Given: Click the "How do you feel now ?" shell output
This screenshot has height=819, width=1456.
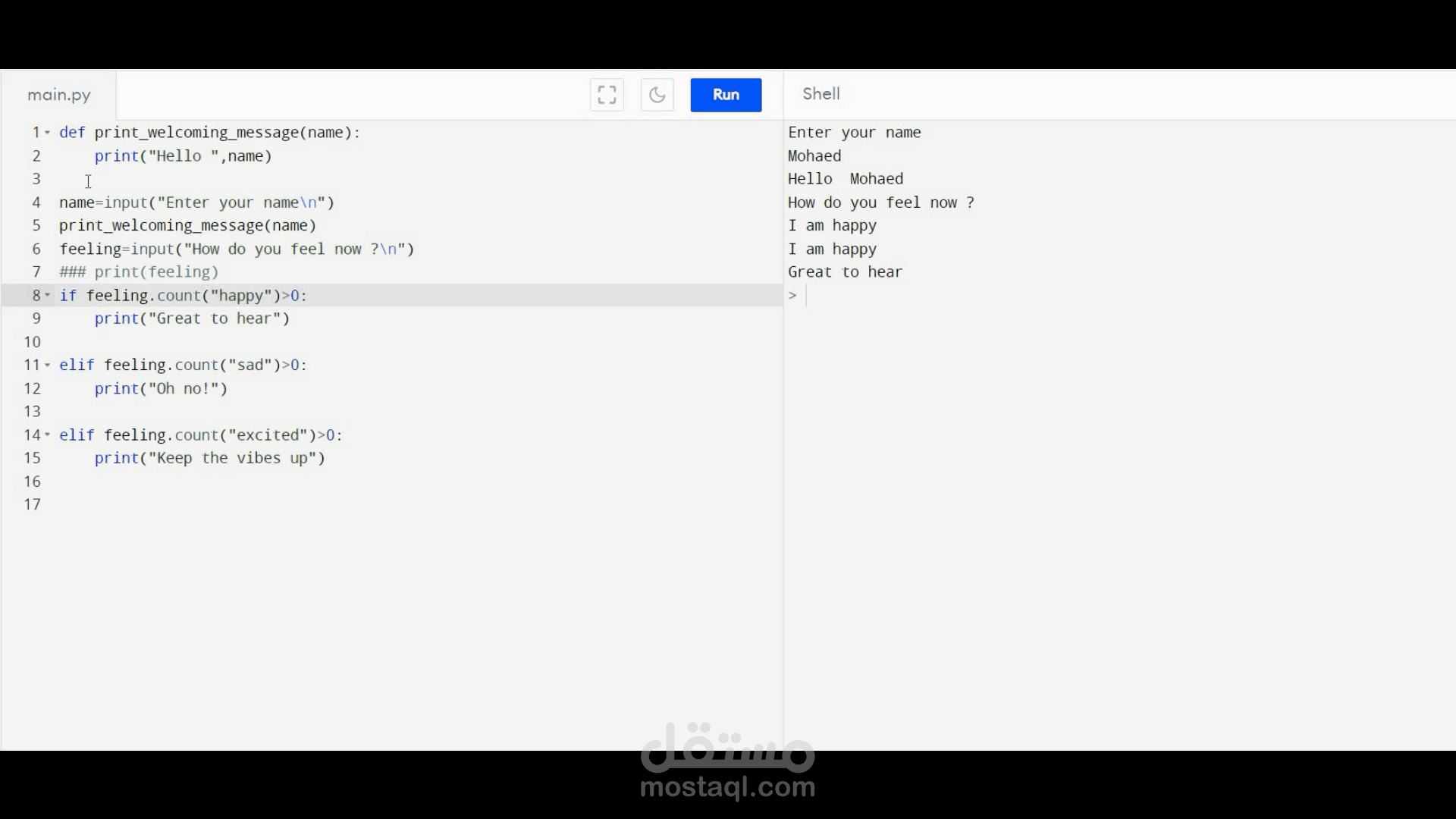Looking at the screenshot, I should 881,202.
